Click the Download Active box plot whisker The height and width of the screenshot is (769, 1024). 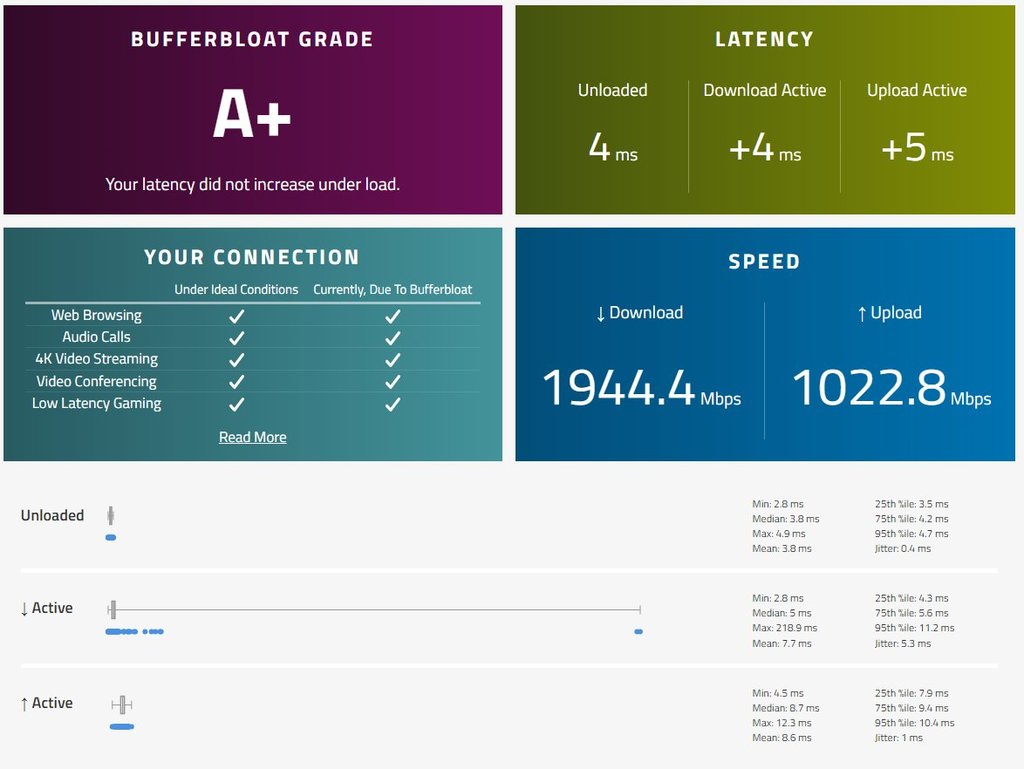coord(375,608)
